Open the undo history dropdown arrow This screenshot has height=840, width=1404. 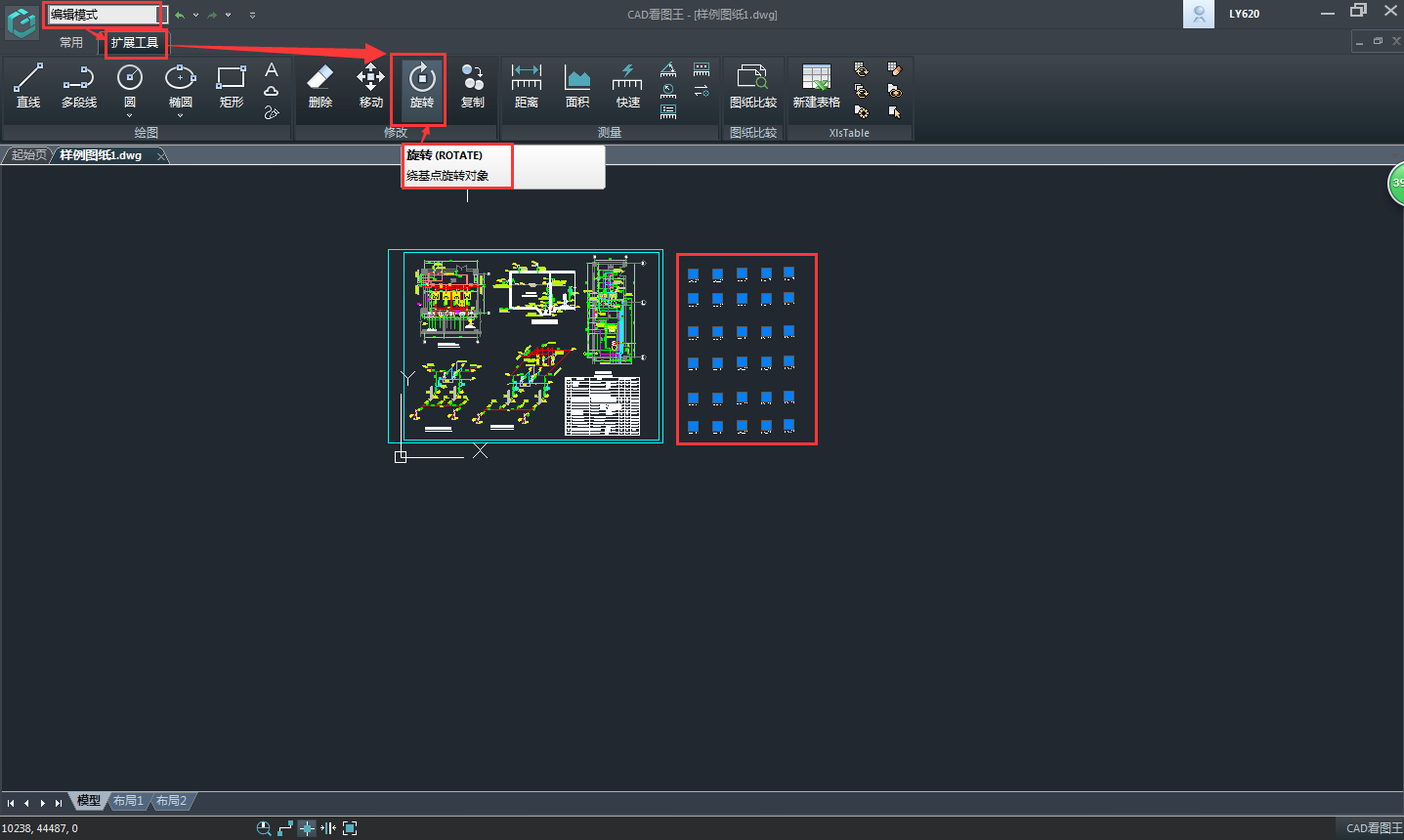point(195,15)
